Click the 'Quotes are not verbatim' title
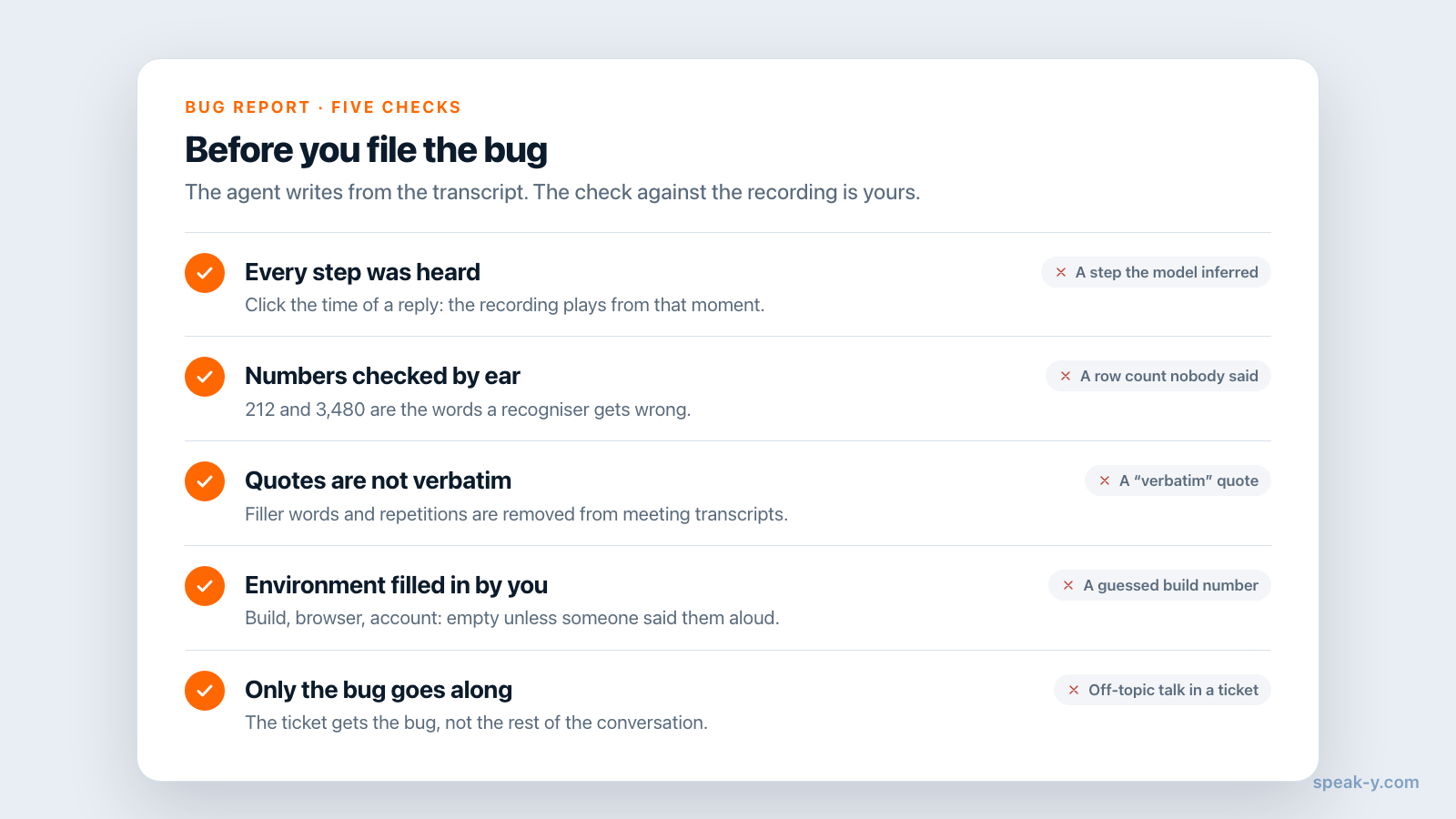This screenshot has height=819, width=1456. point(378,480)
